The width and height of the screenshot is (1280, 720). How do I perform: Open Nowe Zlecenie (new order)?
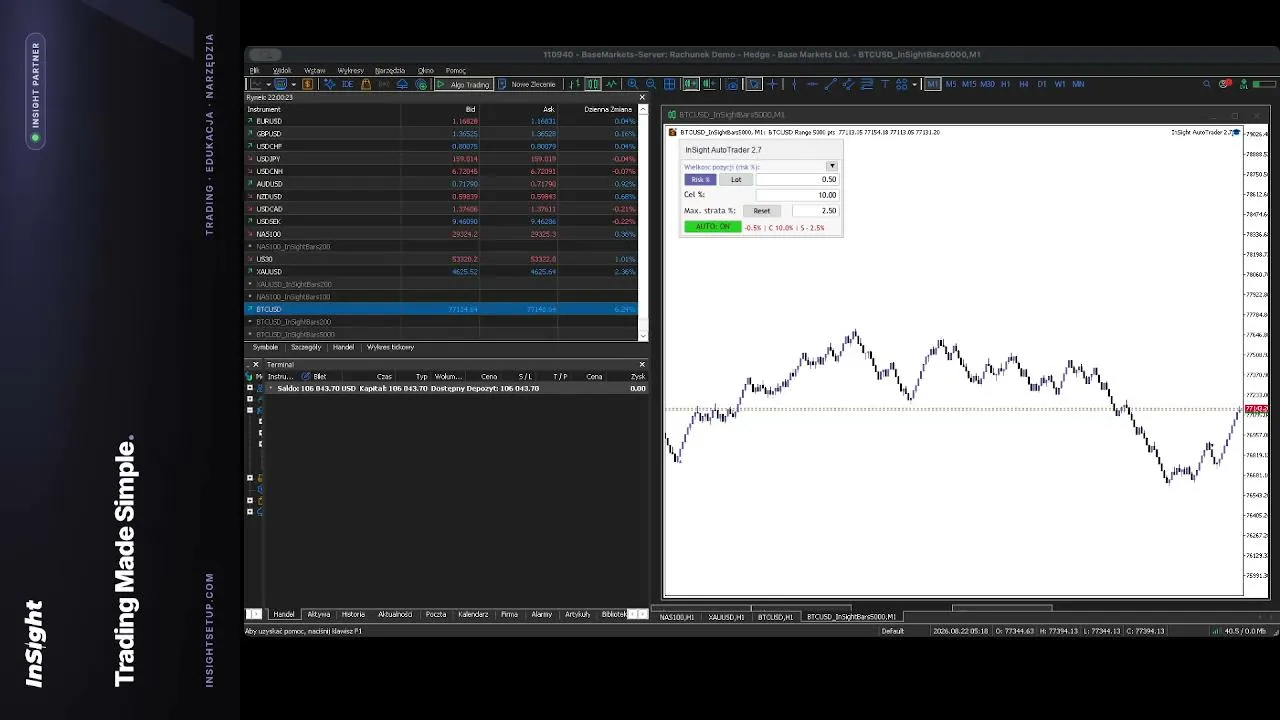[526, 84]
